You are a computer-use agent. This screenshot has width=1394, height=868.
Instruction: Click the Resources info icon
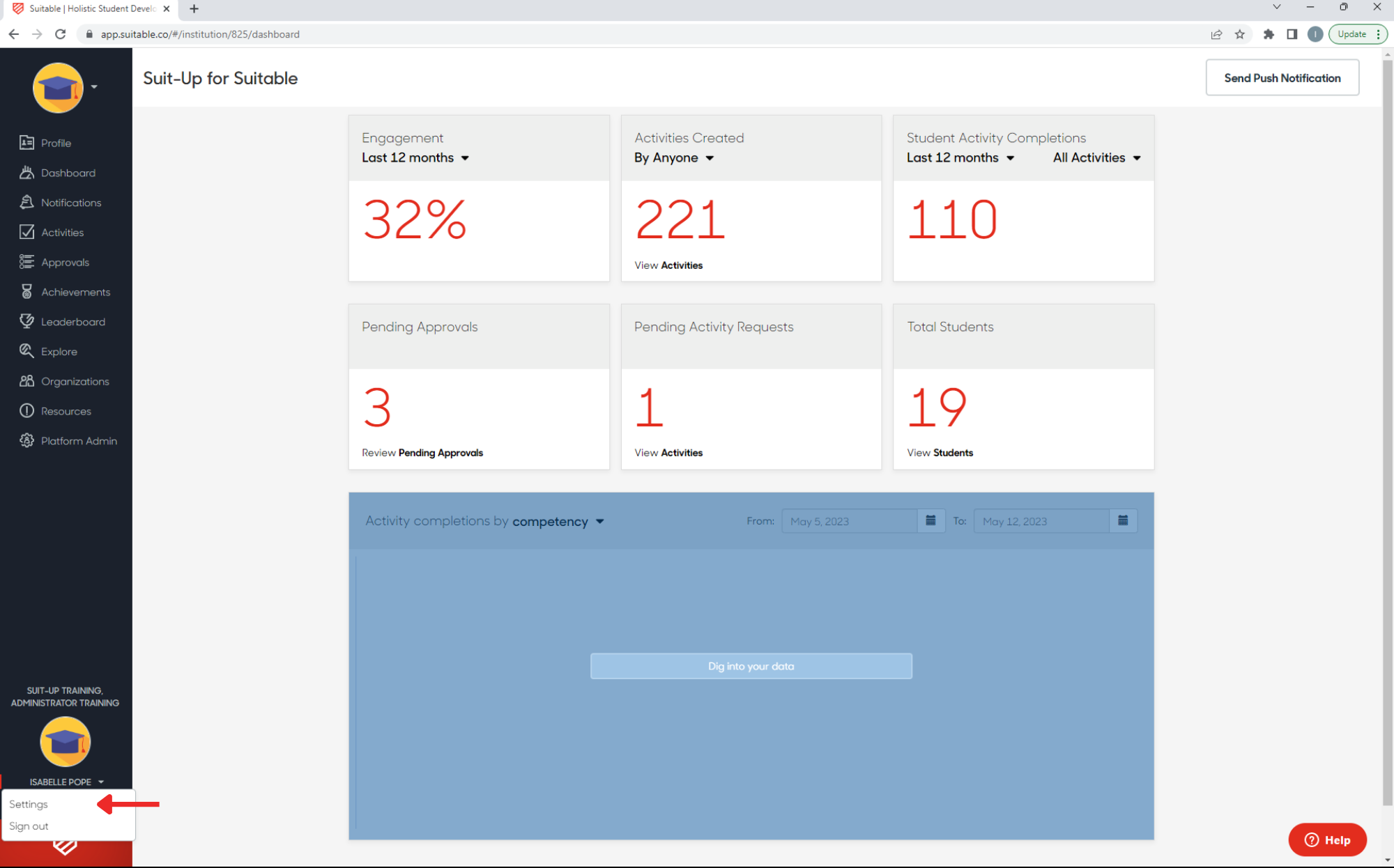click(x=26, y=411)
